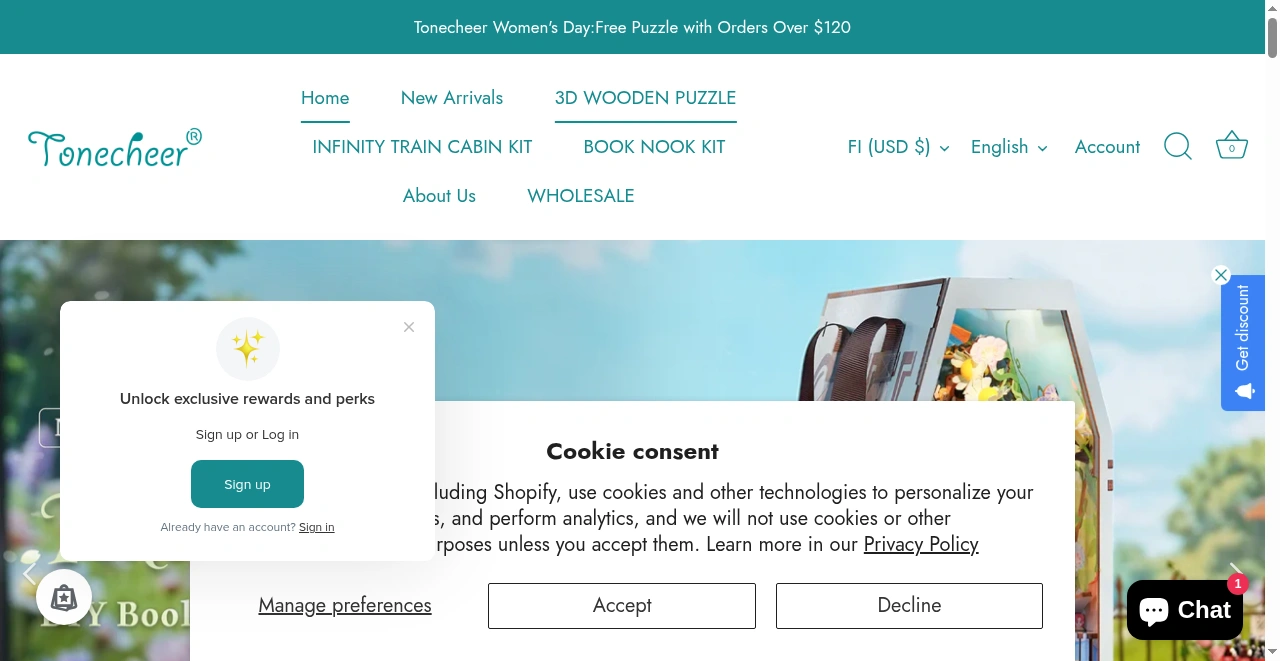This screenshot has height=661, width=1280.
Task: Open the shopping cart basket icon
Action: (x=1231, y=145)
